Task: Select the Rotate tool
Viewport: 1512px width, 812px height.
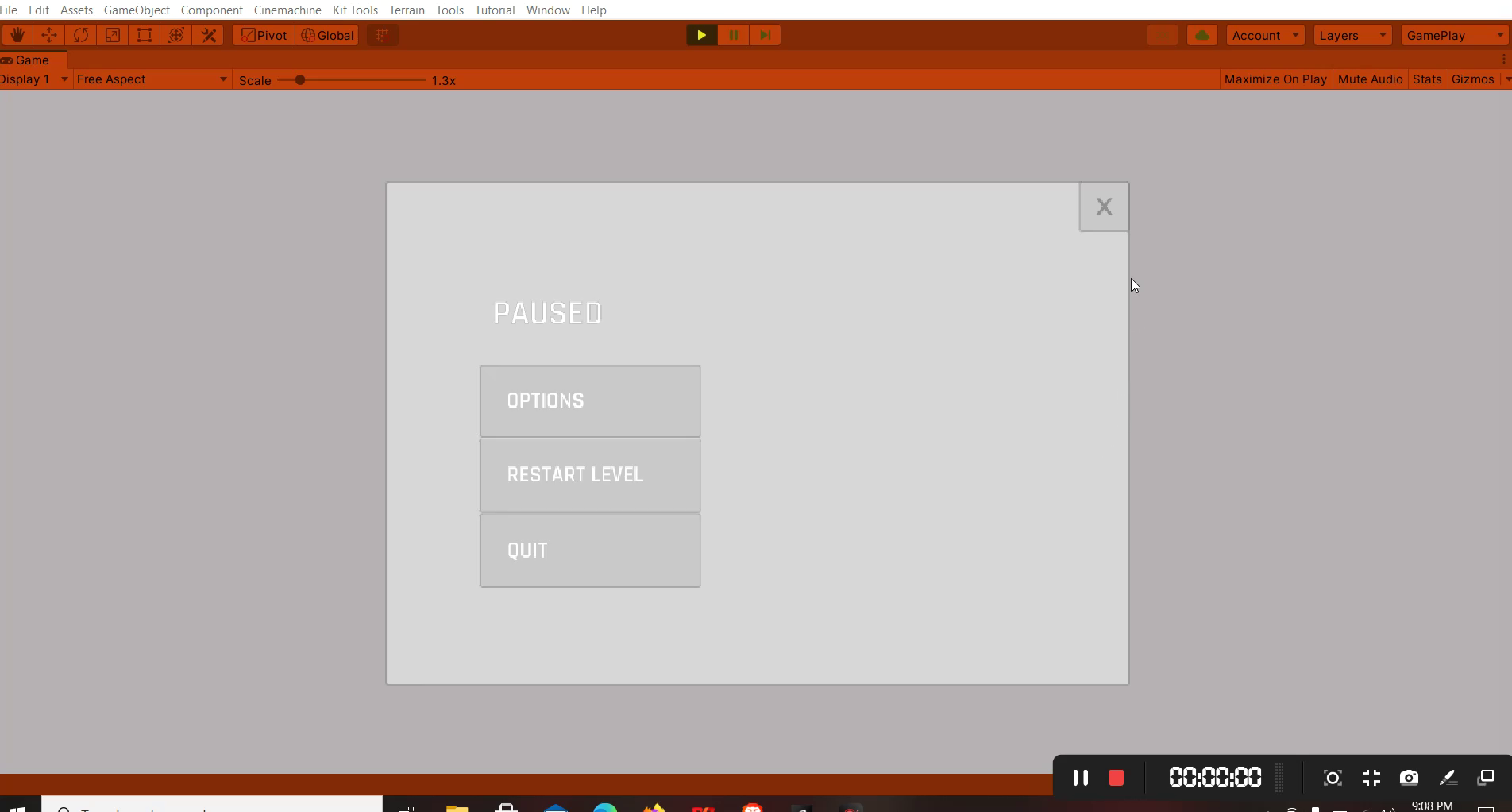Action: (80, 35)
